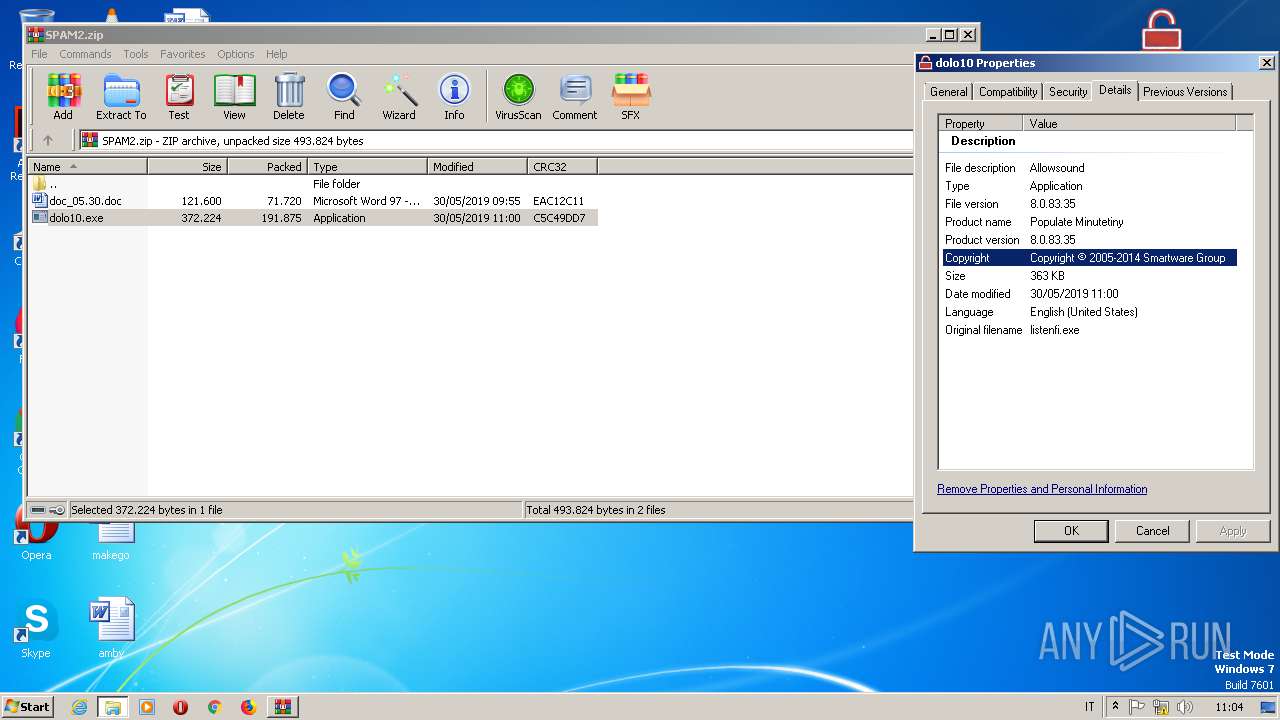Open the File menu
Image resolution: width=1280 pixels, height=720 pixels.
coord(39,54)
